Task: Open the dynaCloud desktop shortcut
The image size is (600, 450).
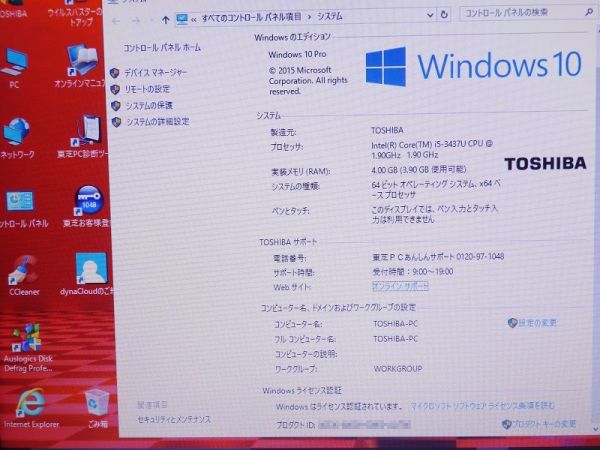Action: coord(89,274)
